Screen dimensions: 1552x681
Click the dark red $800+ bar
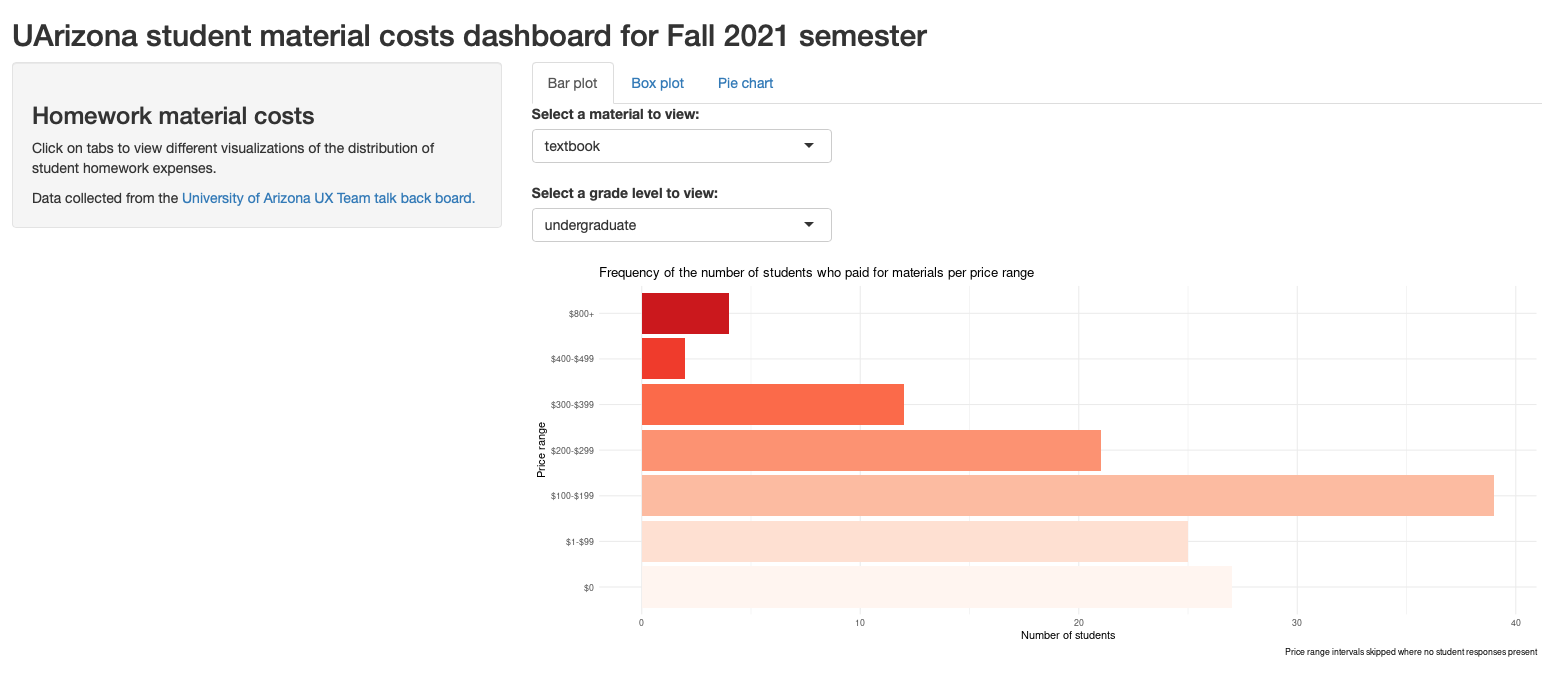(685, 313)
